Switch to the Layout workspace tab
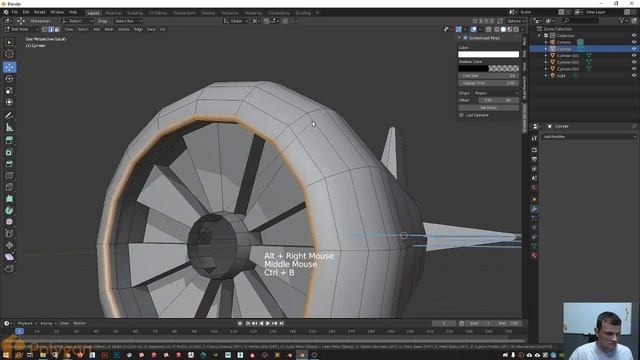The height and width of the screenshot is (360, 640). pos(93,13)
